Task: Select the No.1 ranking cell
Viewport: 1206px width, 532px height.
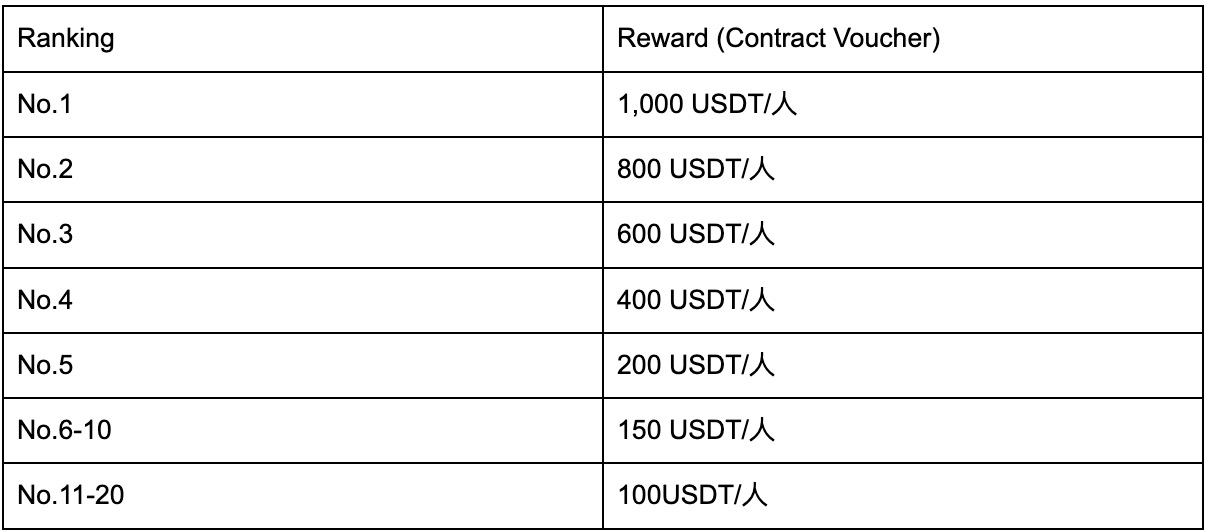Action: click(302, 104)
